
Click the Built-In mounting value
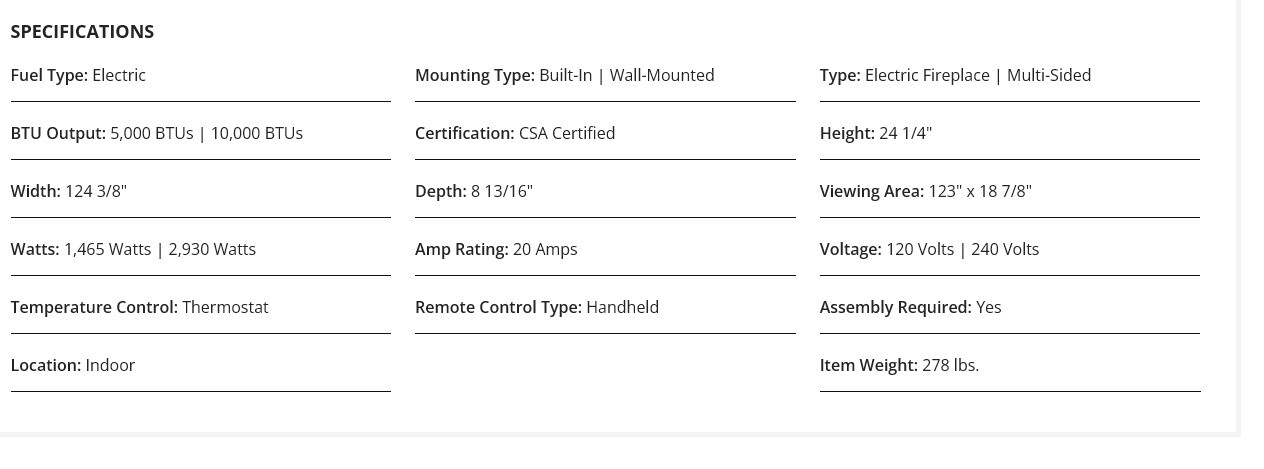pos(565,76)
